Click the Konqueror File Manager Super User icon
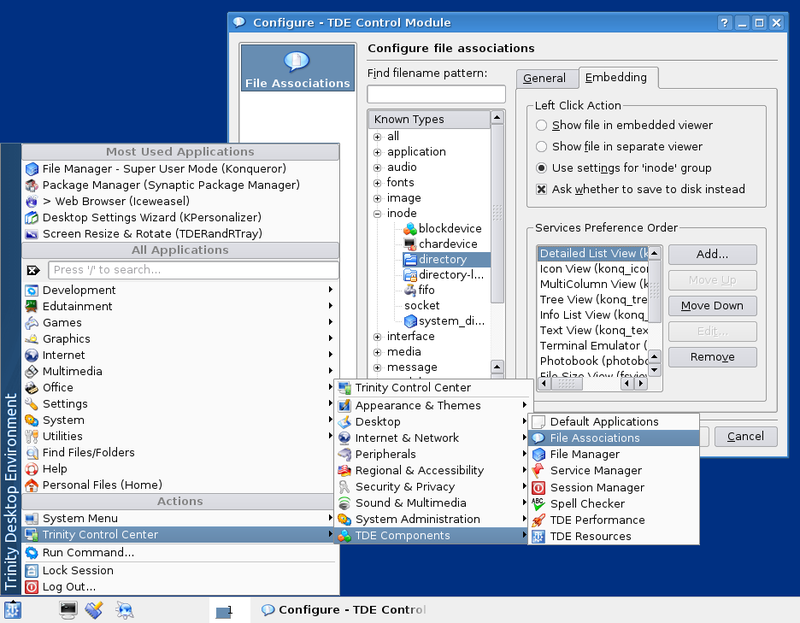Viewport: 800px width, 623px height. click(32, 169)
